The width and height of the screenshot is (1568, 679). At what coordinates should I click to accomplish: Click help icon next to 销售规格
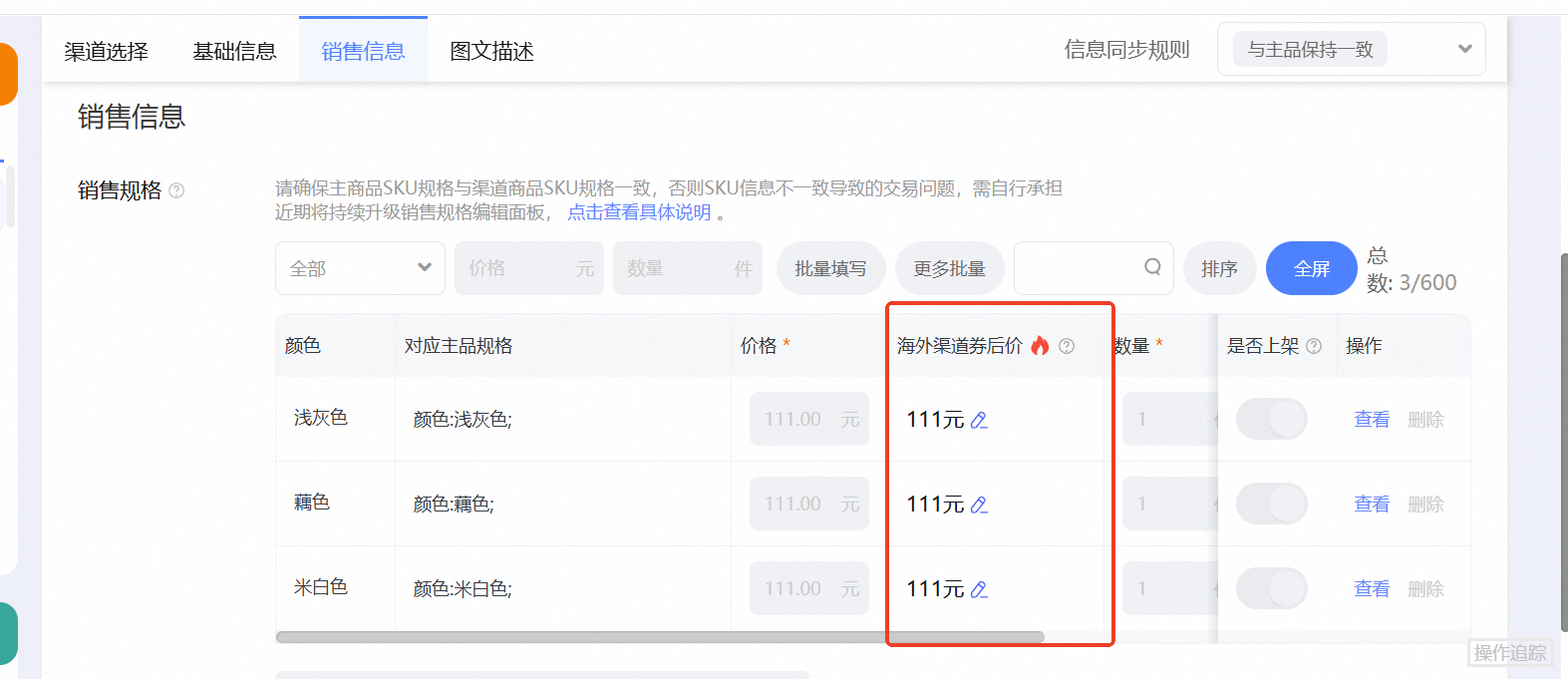(176, 190)
